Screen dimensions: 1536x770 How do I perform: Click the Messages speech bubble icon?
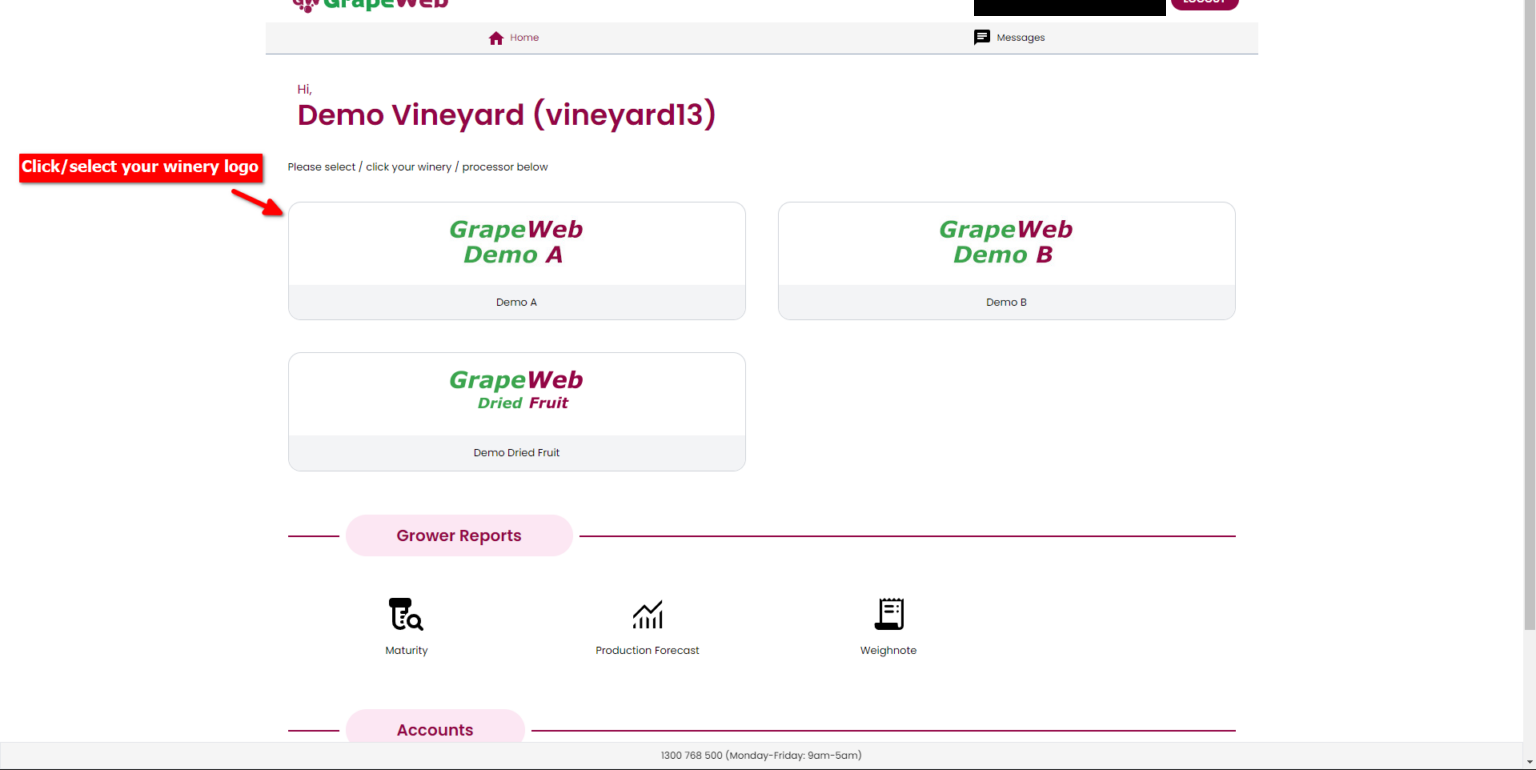[982, 38]
